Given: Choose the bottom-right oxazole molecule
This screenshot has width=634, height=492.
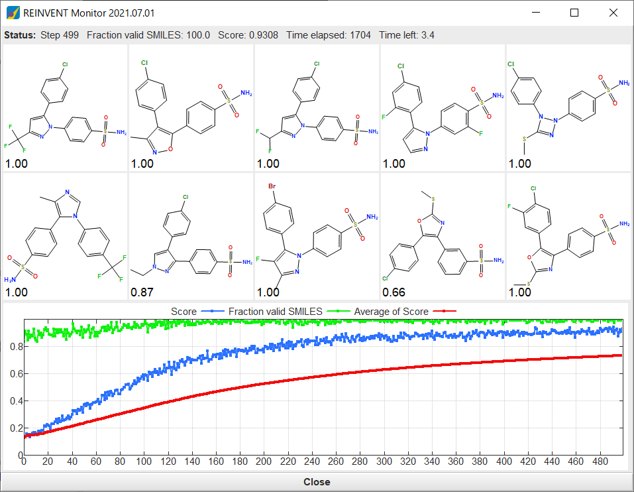Looking at the screenshot, I should [568, 236].
